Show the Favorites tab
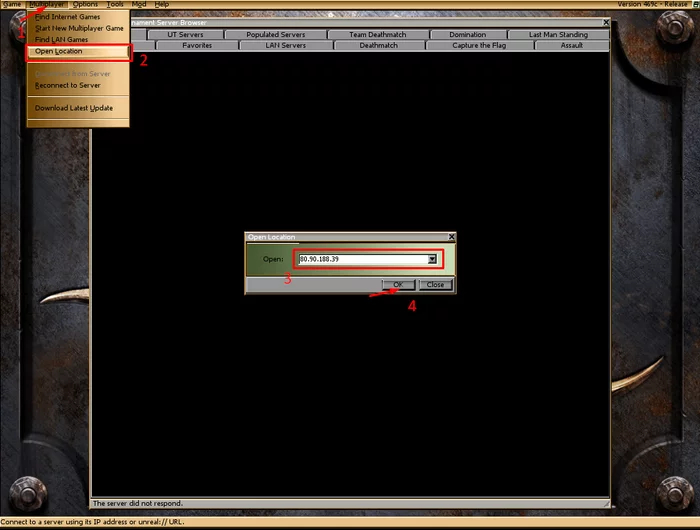 pyautogui.click(x=197, y=45)
